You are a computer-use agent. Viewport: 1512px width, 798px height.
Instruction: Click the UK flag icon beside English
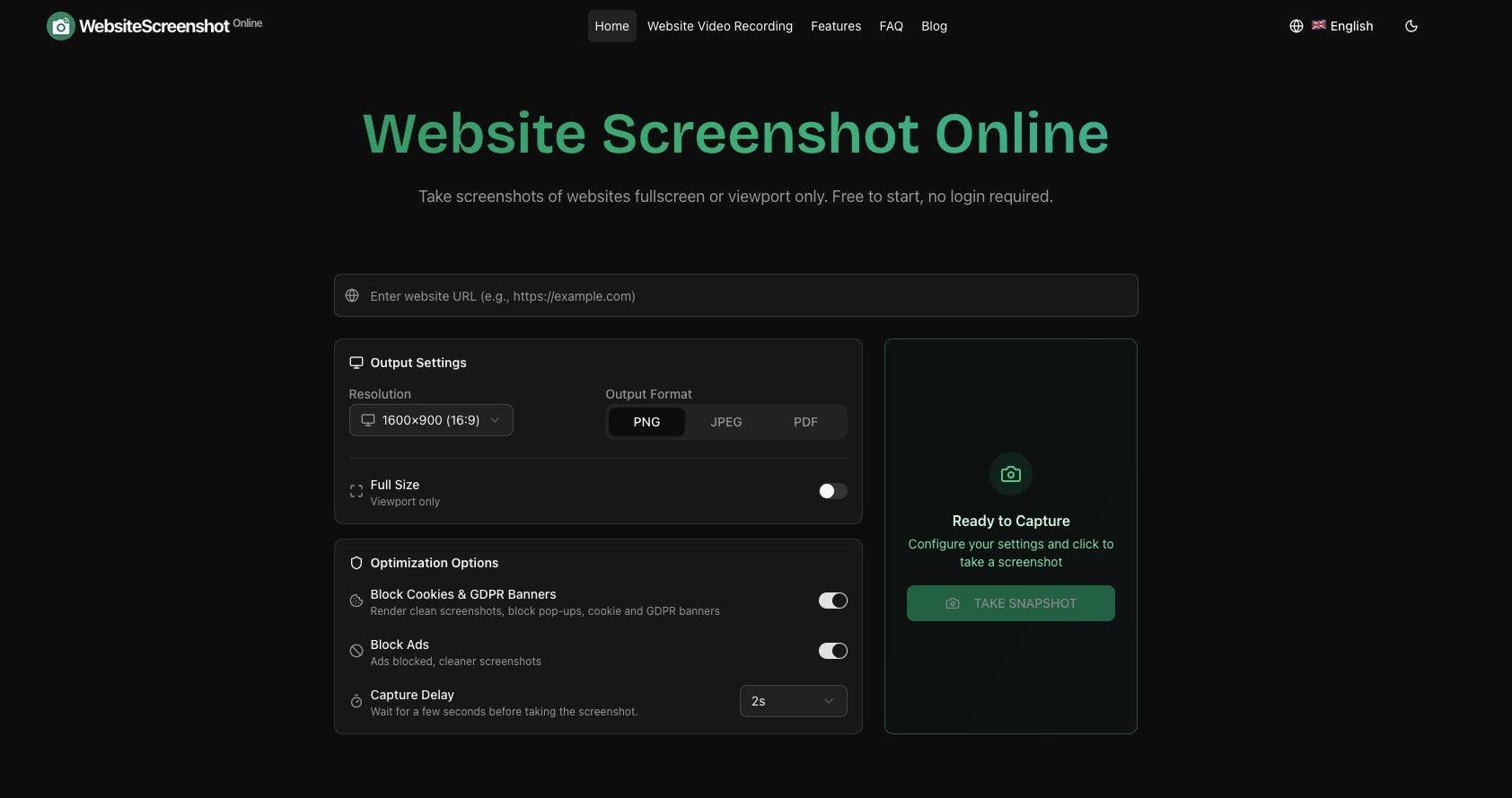[1319, 25]
